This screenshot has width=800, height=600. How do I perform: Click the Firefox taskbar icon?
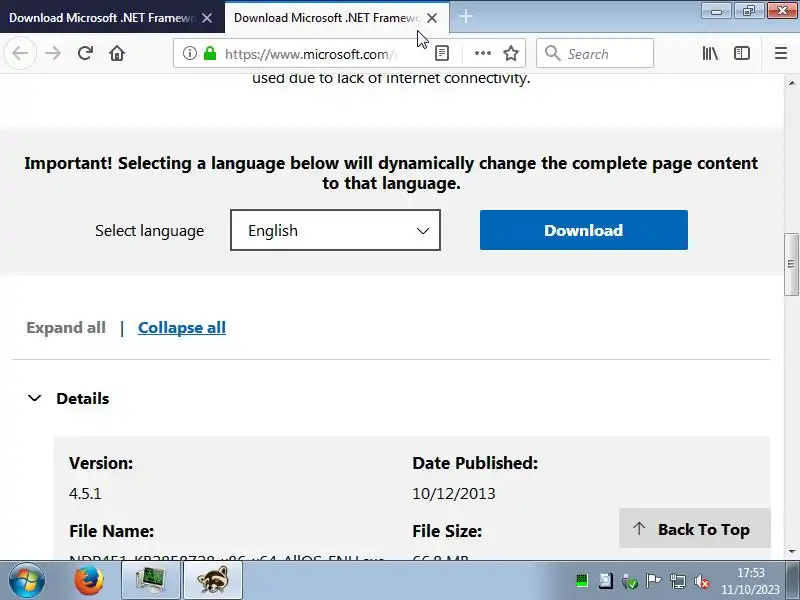(x=89, y=580)
